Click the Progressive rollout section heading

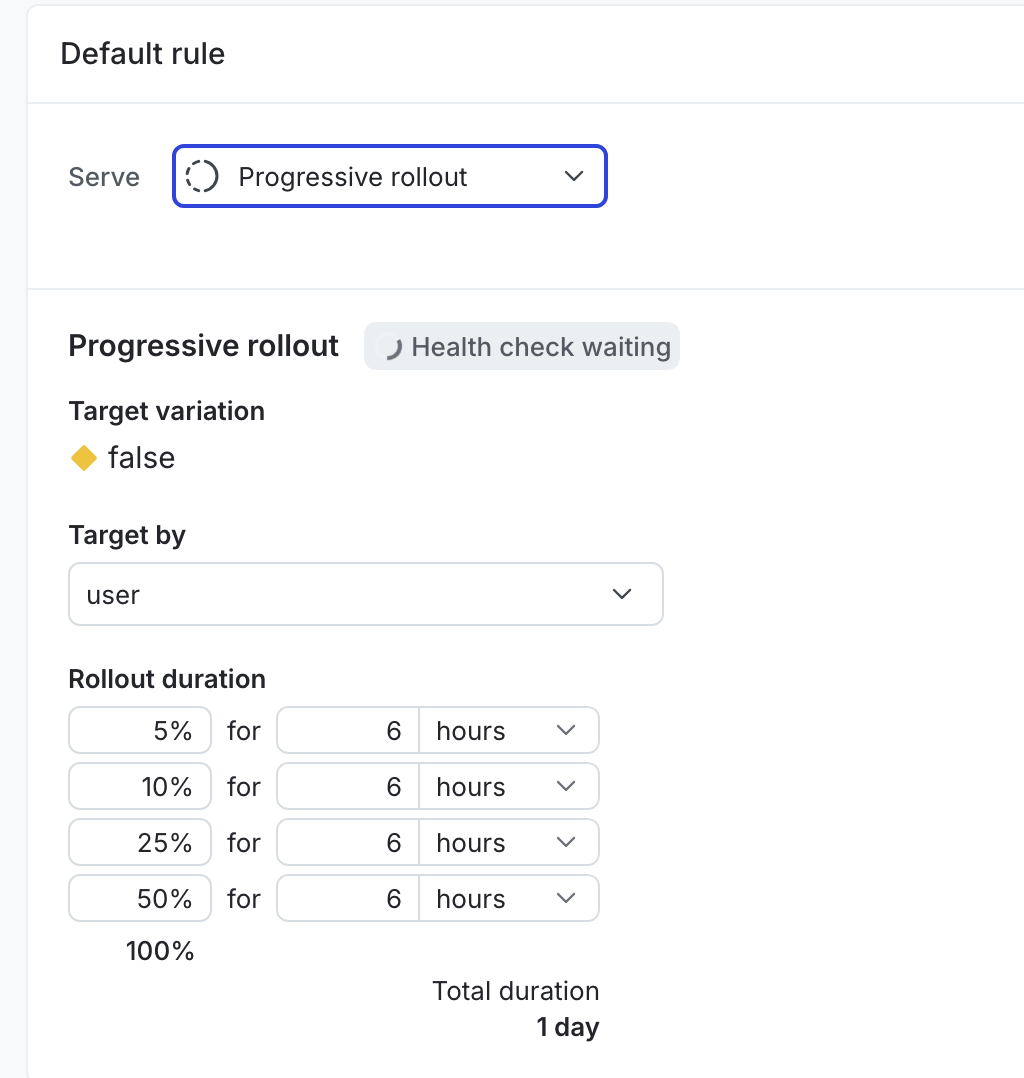tap(203, 345)
